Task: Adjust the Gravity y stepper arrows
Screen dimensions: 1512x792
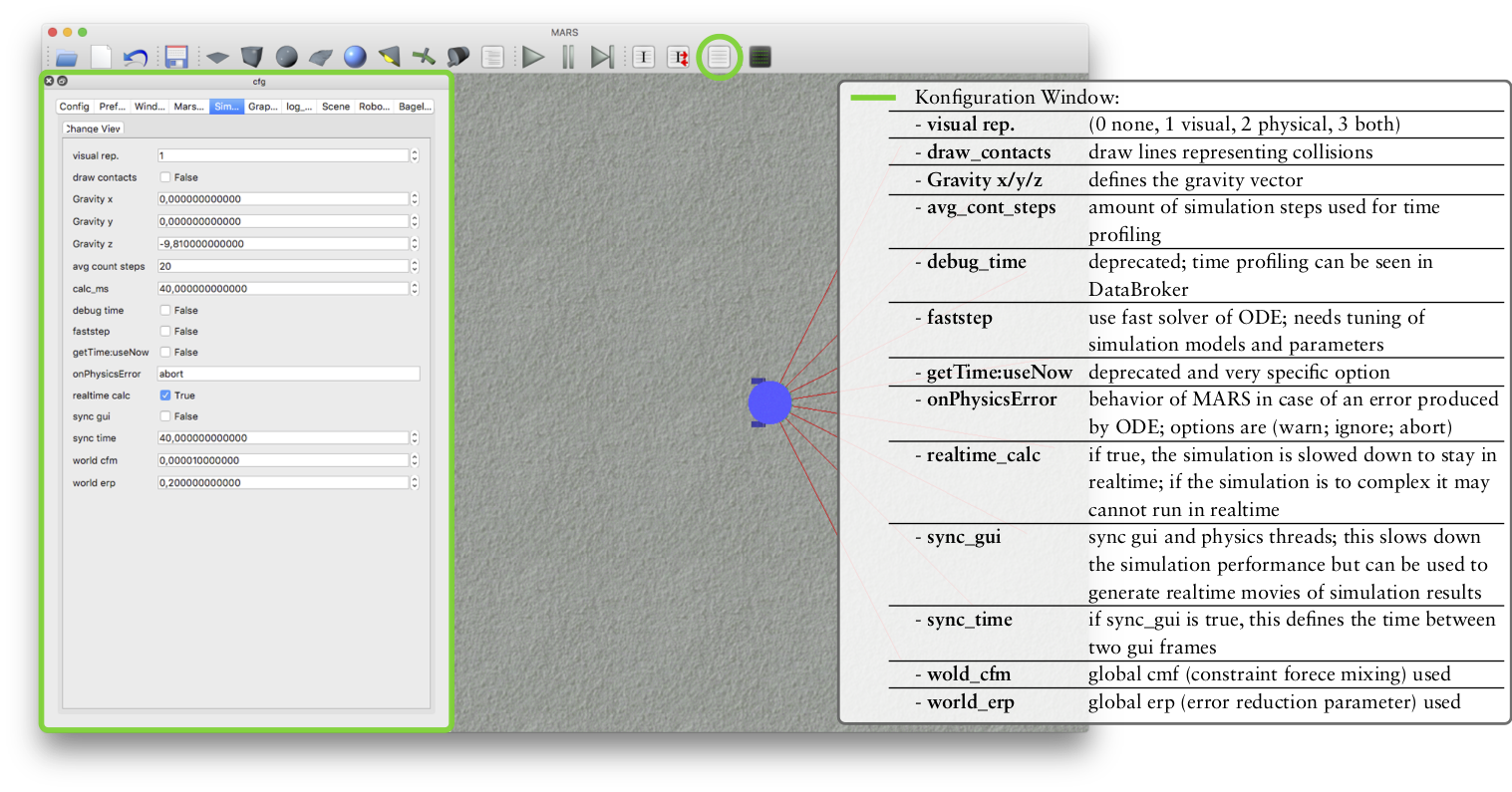Action: tap(415, 221)
